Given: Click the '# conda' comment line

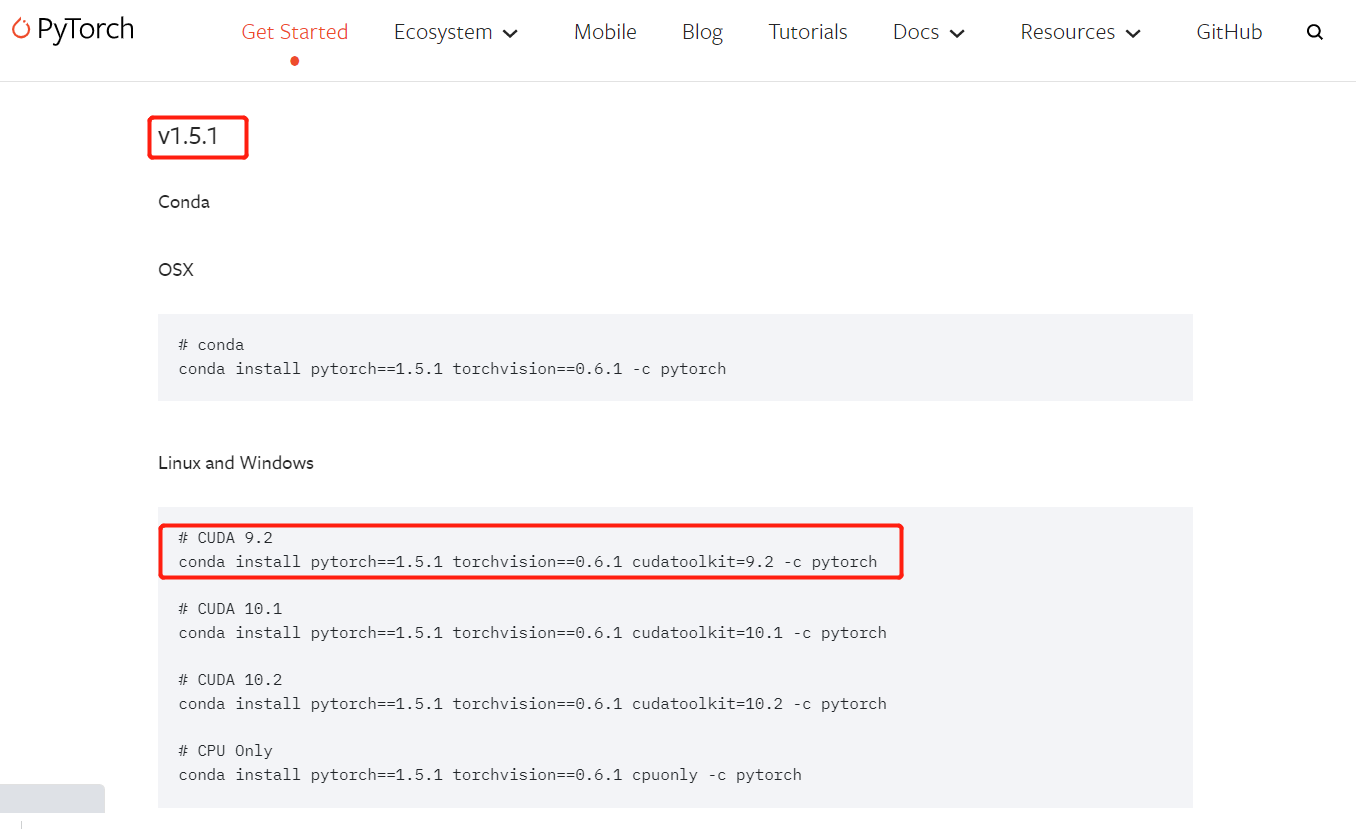Looking at the screenshot, I should tap(212, 345).
